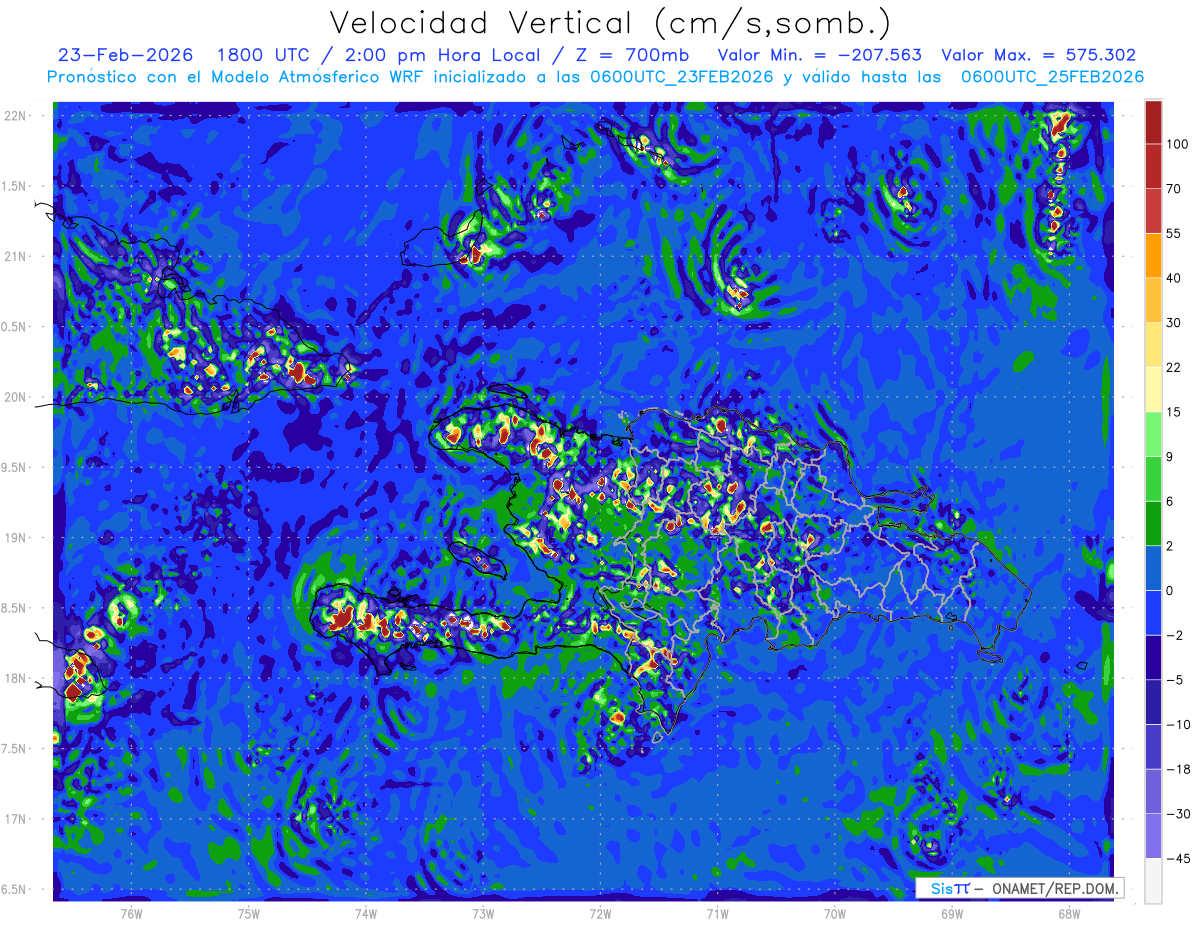Click the longitude axis label "73W"
Screen dimensions: 1200x927
[x=483, y=913]
